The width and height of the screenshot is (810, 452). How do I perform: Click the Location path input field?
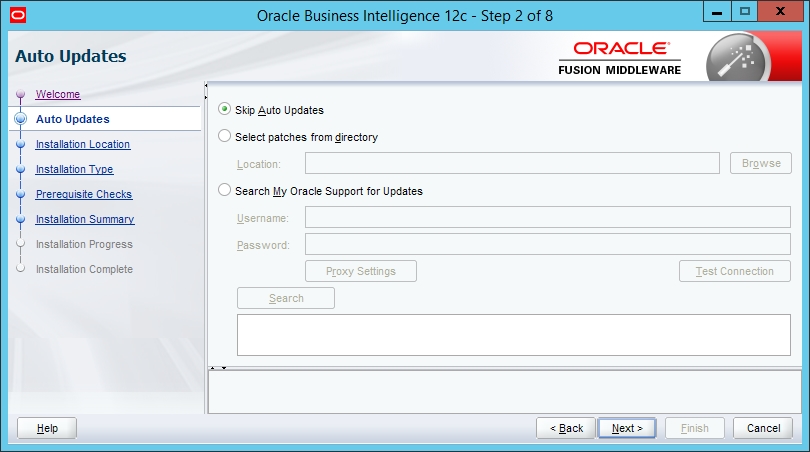tap(512, 163)
